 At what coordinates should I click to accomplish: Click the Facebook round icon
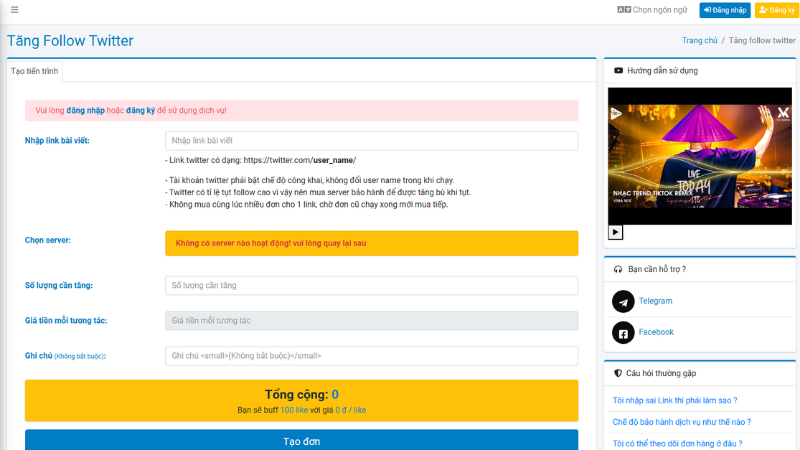(623, 333)
